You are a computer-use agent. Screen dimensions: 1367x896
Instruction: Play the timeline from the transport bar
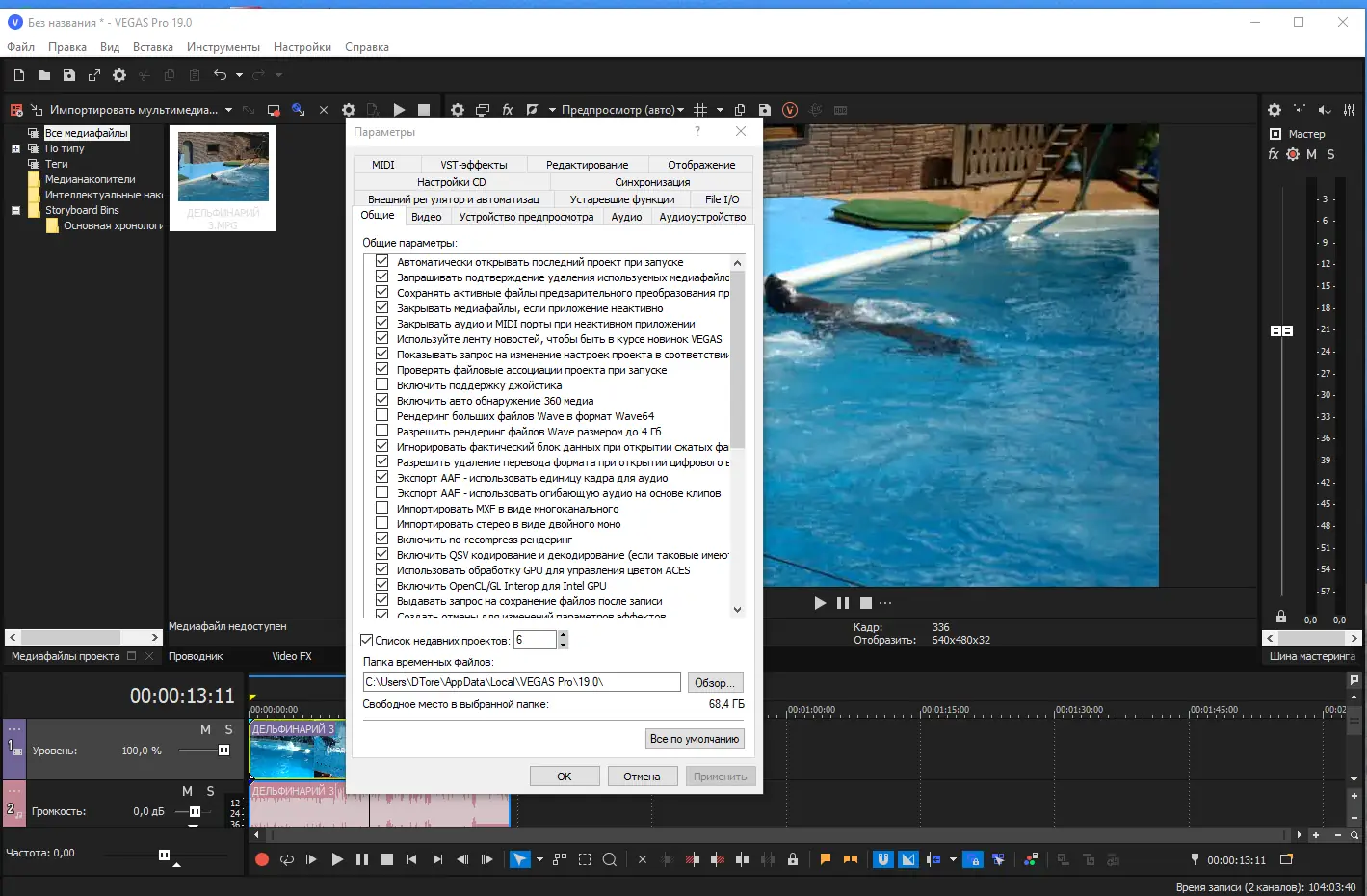(337, 859)
